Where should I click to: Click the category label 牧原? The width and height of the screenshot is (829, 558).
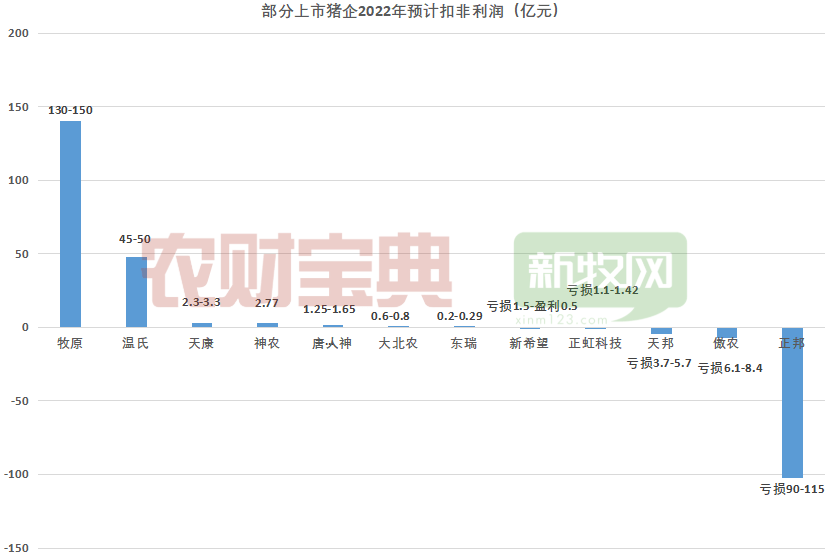point(70,343)
